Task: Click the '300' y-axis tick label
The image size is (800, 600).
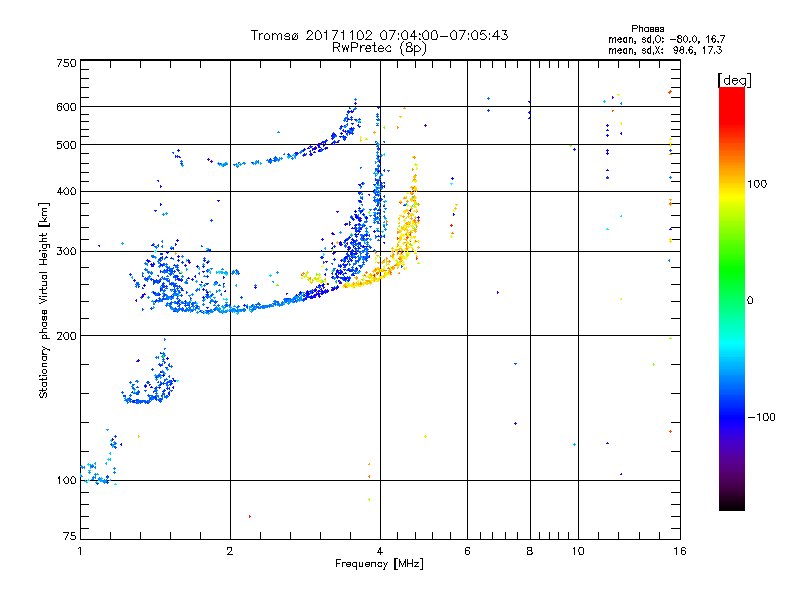Action: 66,252
